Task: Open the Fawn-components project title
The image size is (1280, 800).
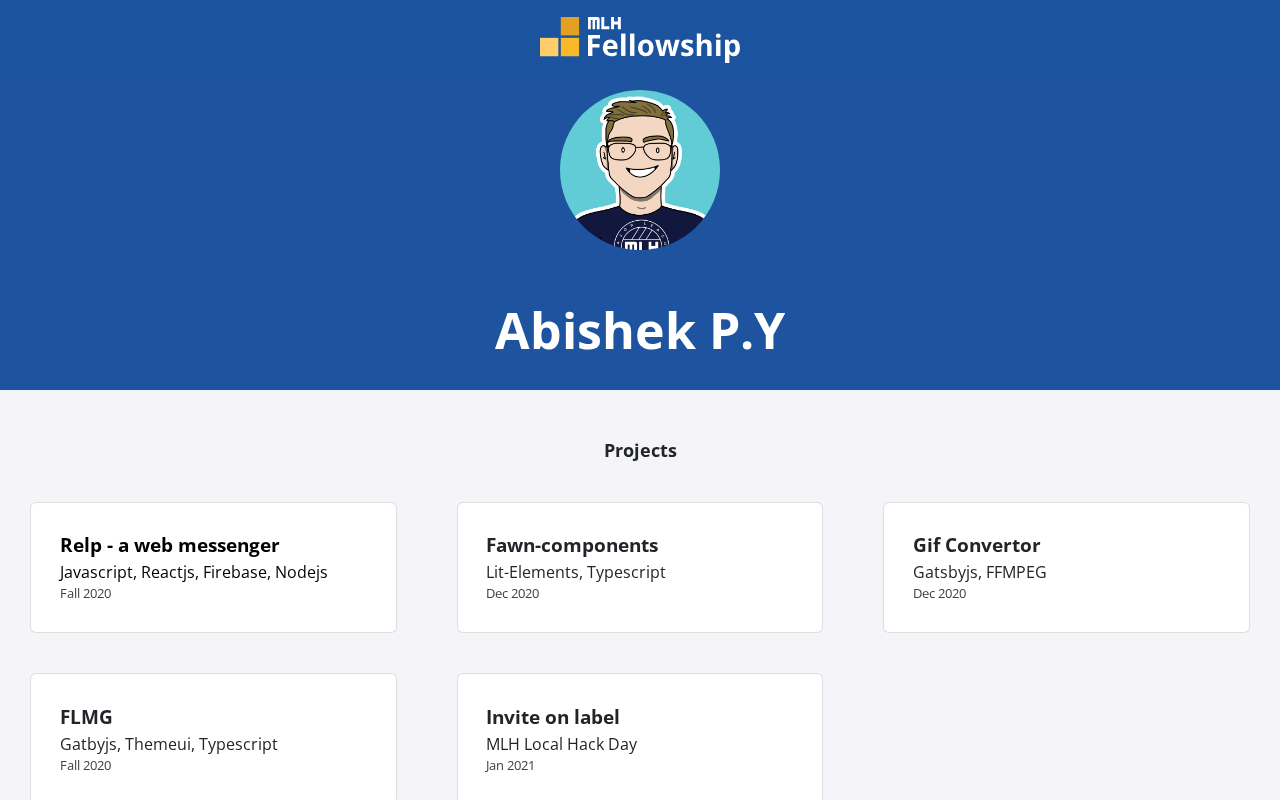Action: 572,545
